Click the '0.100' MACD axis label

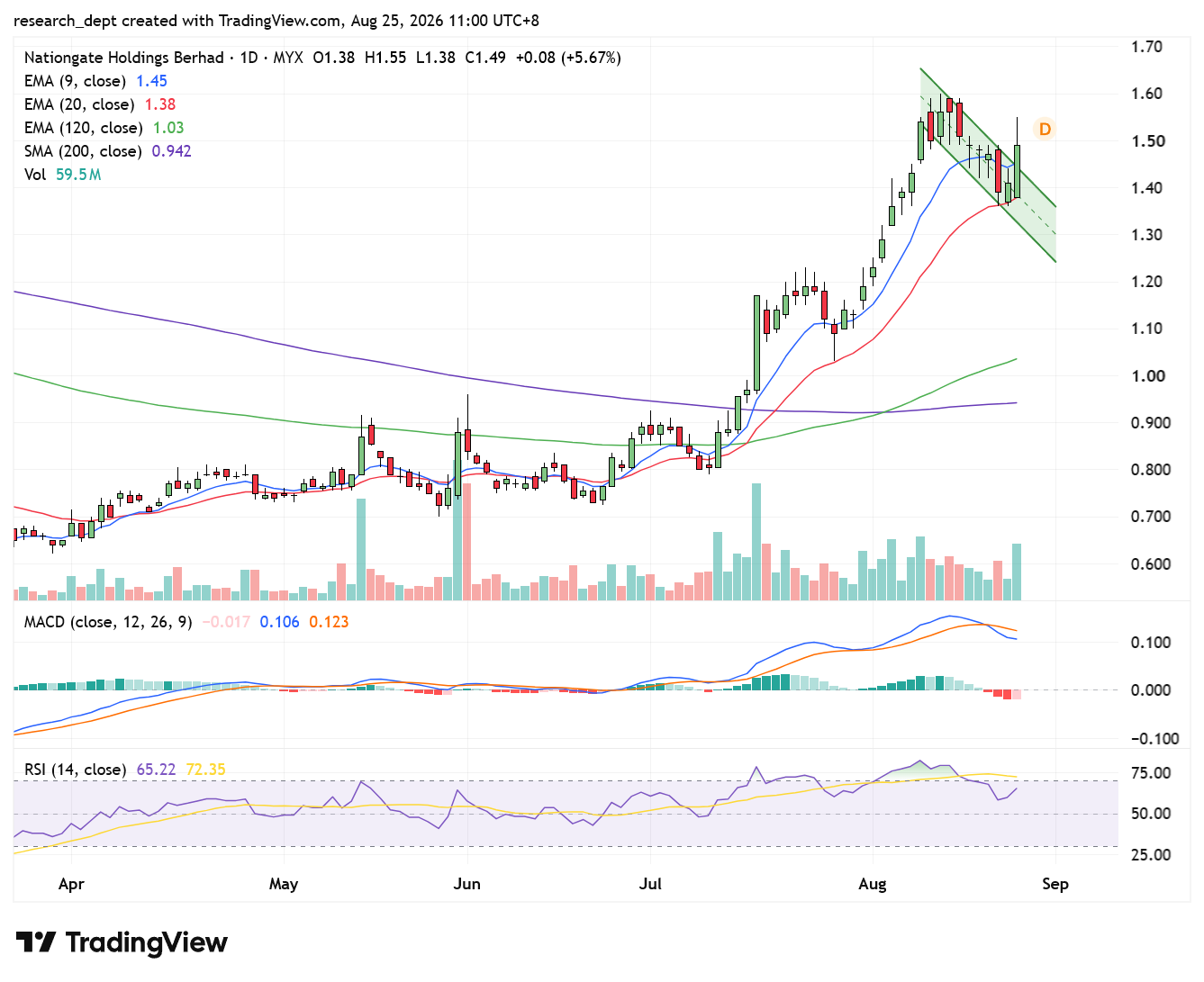(x=1151, y=643)
